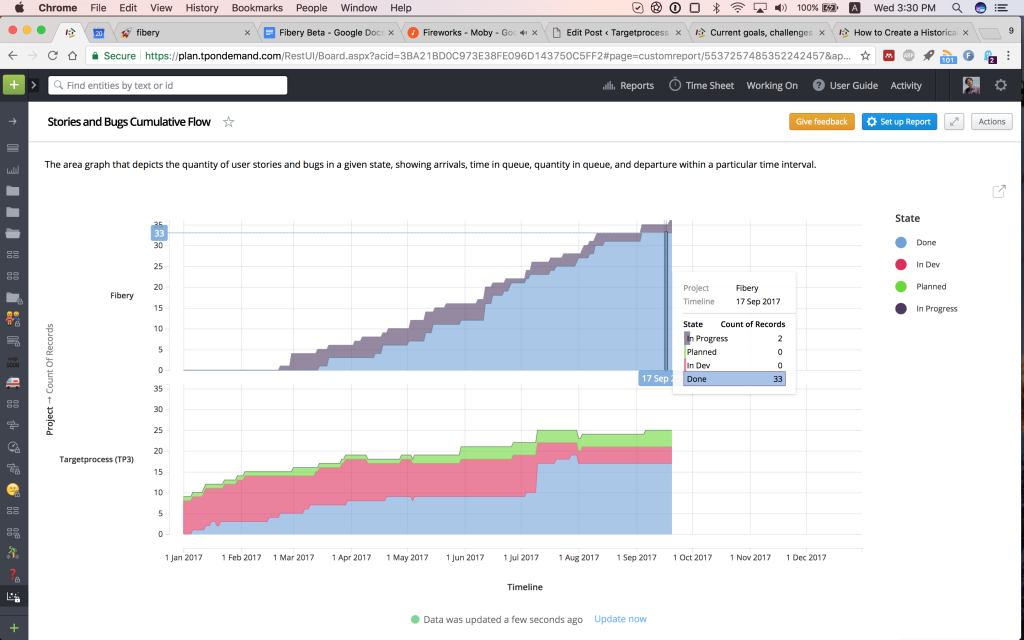Screen dimensions: 1024x640
Task: Star the Stories and Bugs Cumulative Flow report
Action: point(229,121)
